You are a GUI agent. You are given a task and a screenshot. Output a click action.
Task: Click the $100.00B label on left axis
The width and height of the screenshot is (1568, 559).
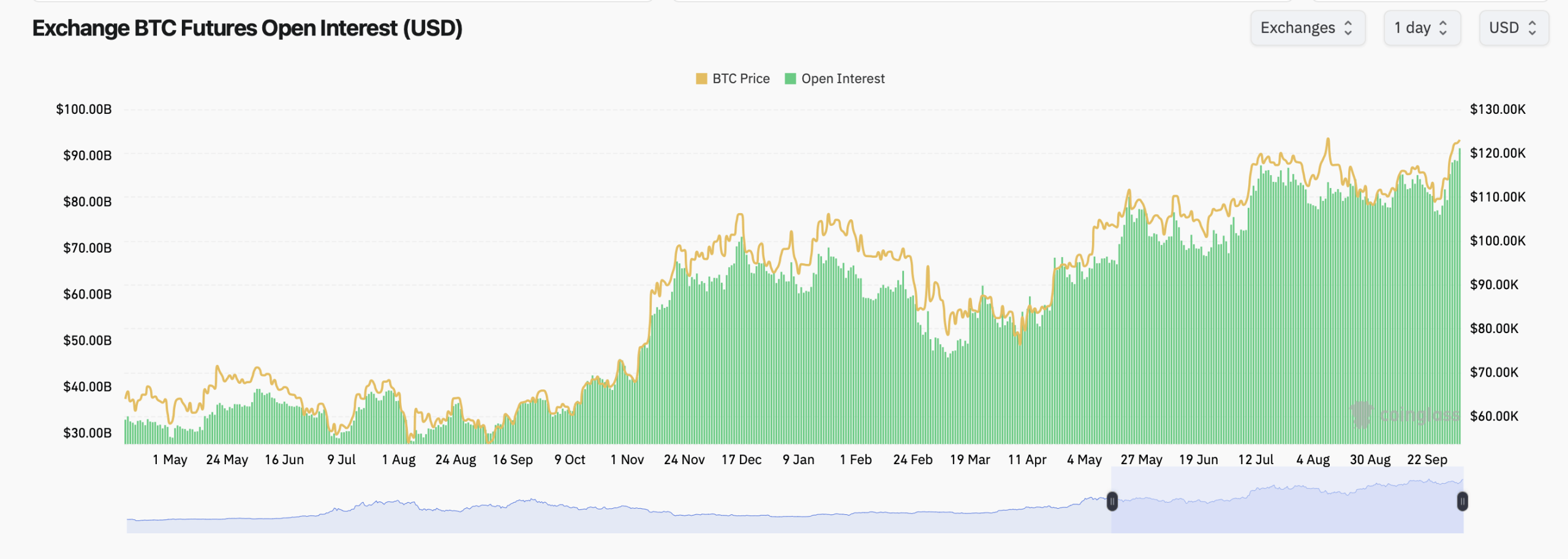[84, 110]
